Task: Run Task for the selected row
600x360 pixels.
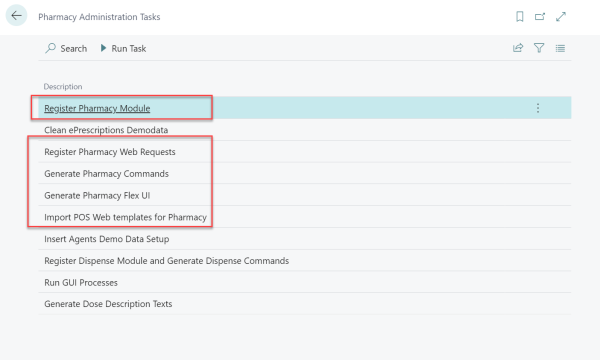Action: coord(123,49)
